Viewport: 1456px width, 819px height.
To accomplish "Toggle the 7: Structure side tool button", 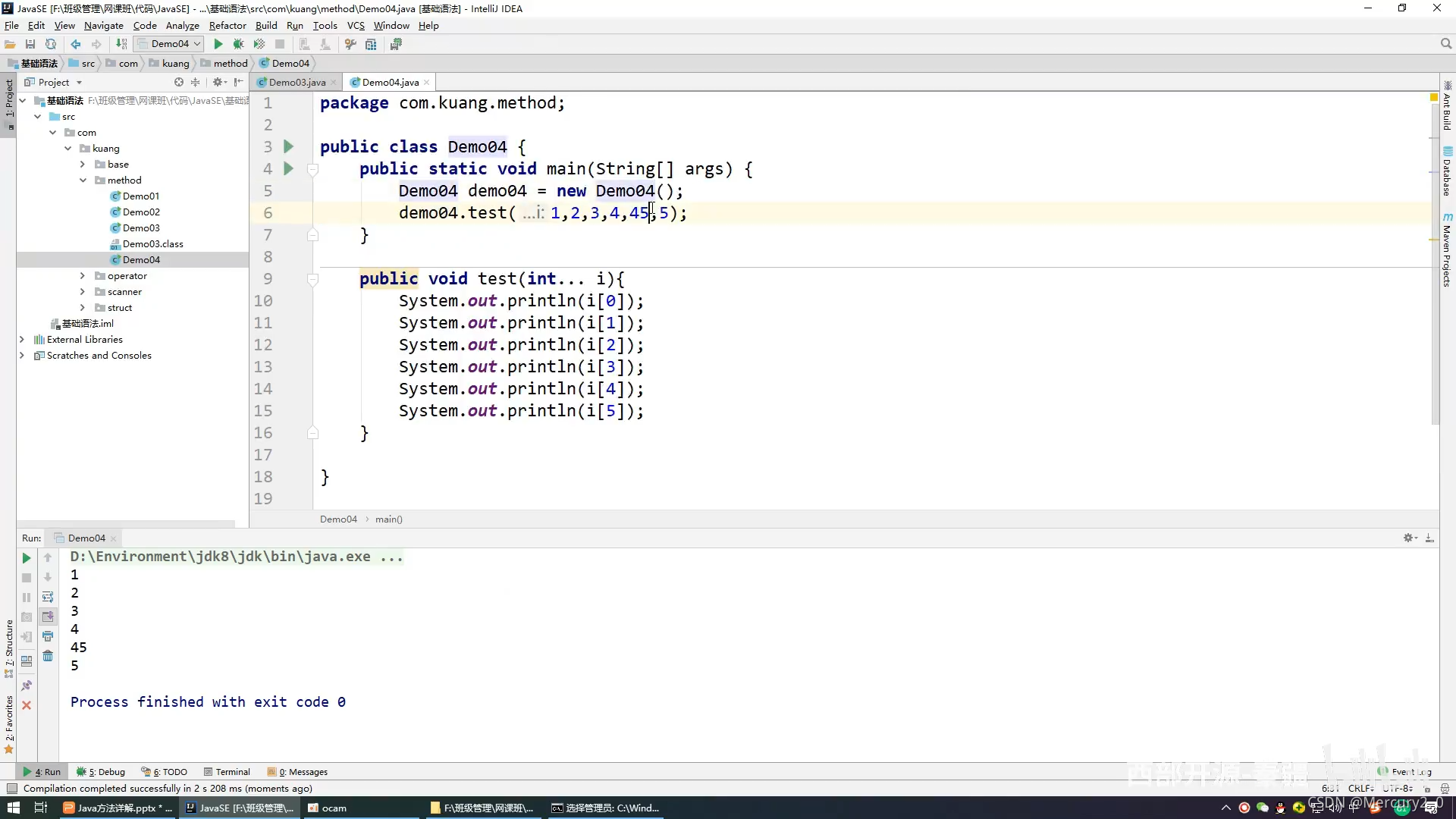I will pos(9,648).
